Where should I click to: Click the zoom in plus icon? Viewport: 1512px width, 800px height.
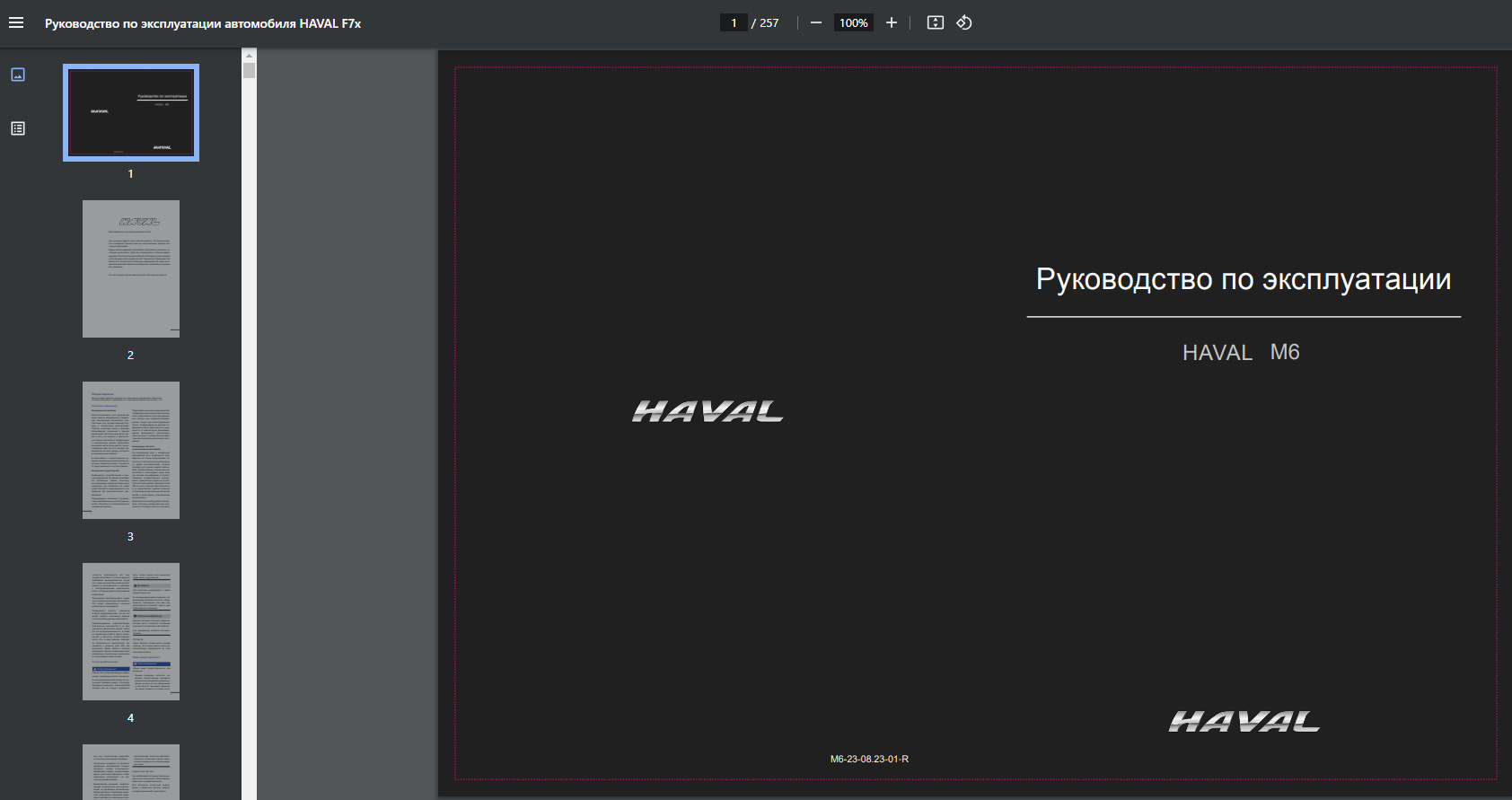point(891,23)
